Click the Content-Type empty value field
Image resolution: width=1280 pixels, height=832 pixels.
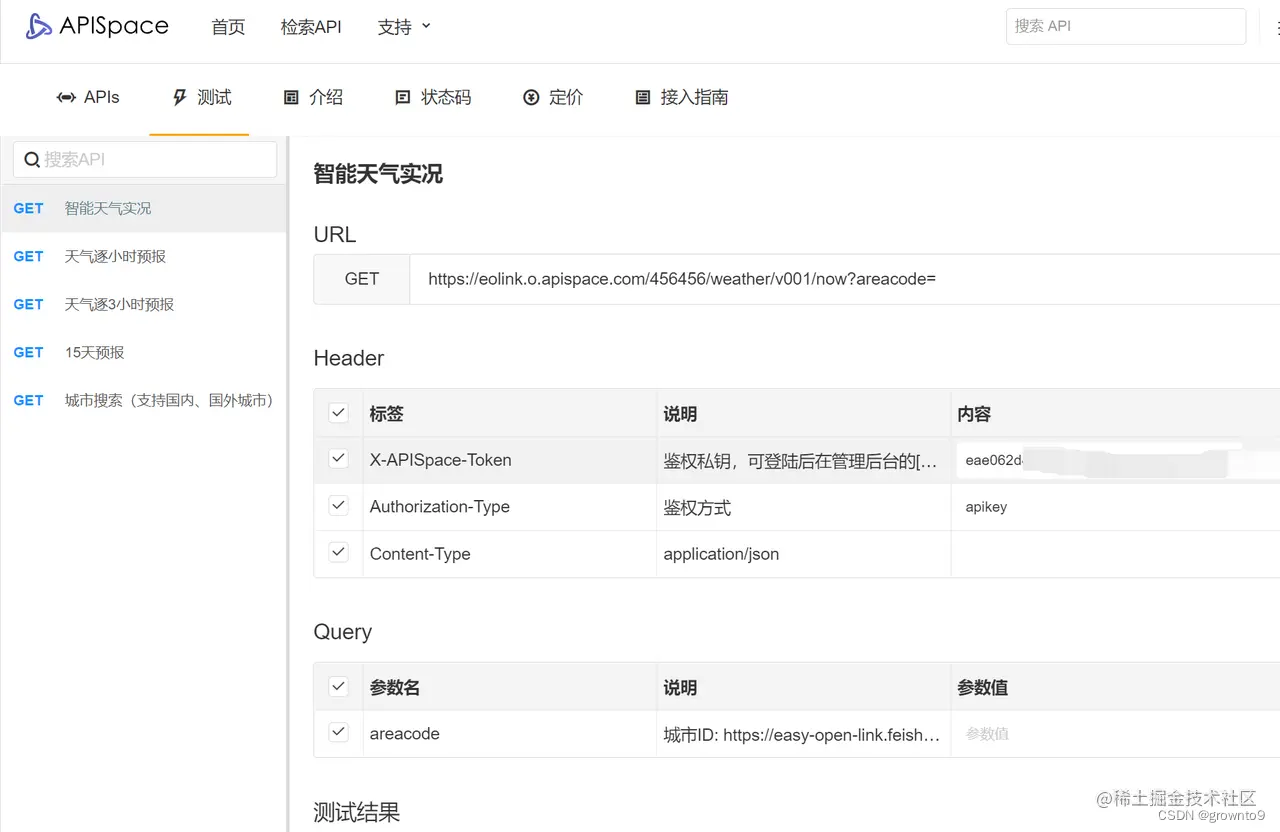[1117, 554]
